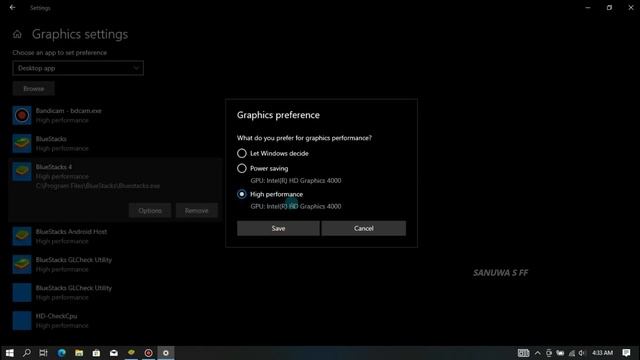Click the HD-CheckCpu text
The width and height of the screenshot is (640, 360).
[56, 316]
